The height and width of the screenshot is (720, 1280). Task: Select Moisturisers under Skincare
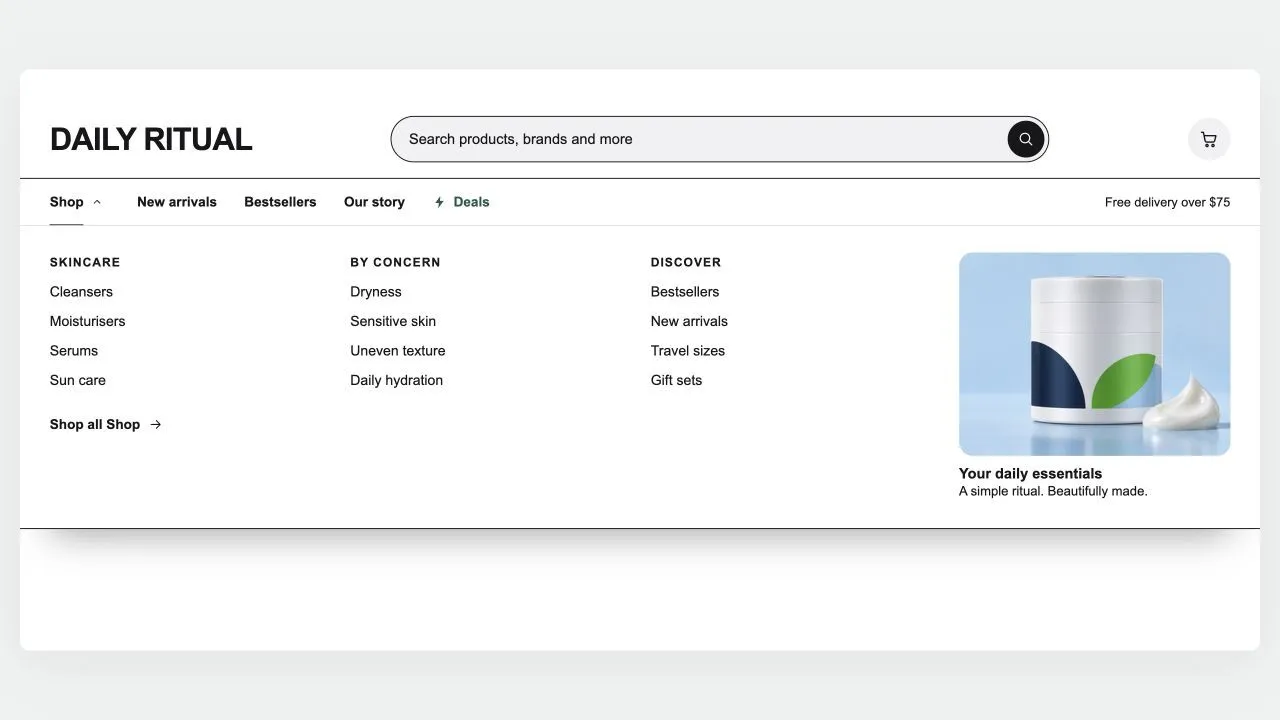pyautogui.click(x=88, y=321)
